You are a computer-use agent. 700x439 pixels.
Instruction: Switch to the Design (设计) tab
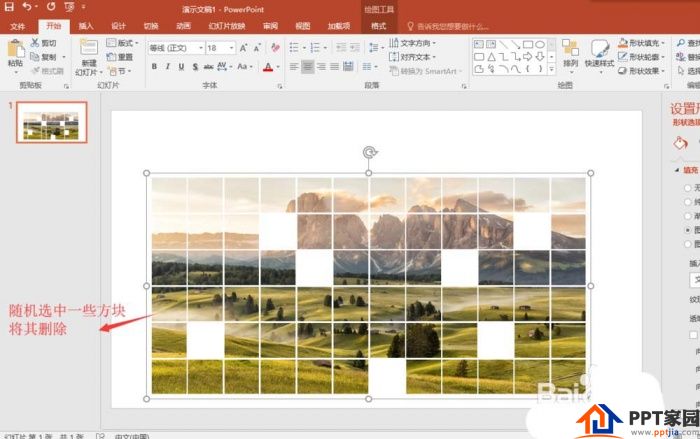(x=118, y=26)
